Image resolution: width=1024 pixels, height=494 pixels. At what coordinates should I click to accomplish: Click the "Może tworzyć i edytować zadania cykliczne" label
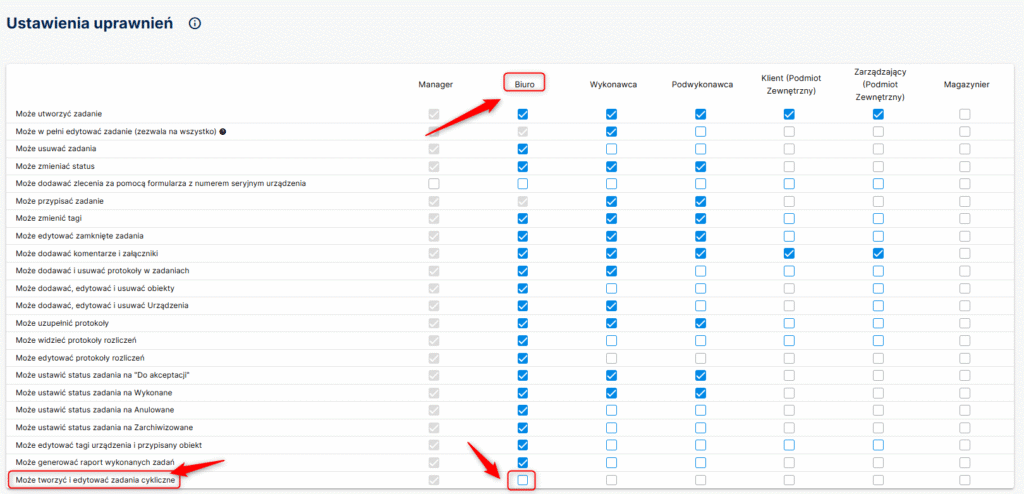click(x=96, y=481)
